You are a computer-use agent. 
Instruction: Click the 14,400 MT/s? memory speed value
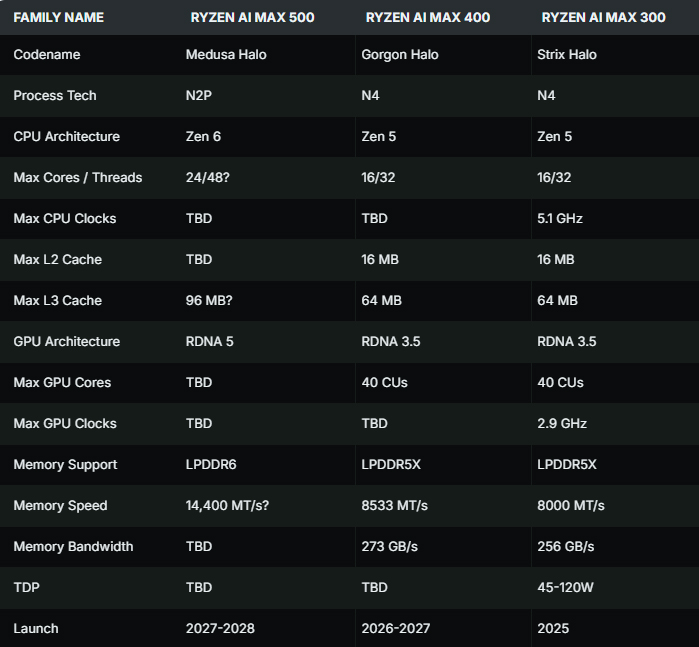coord(227,505)
